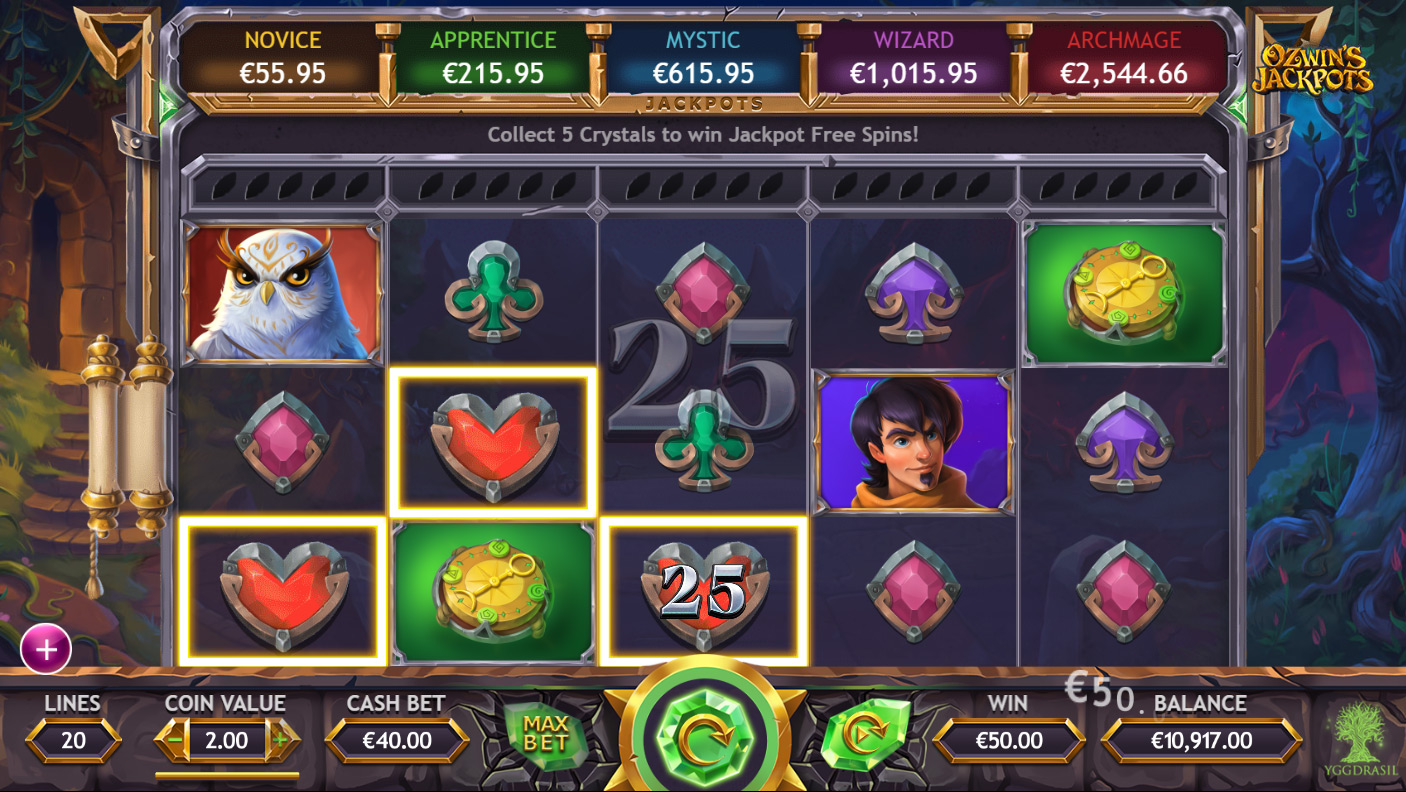The image size is (1406, 792).
Task: Open the Novice jackpot panel
Action: 282,57
